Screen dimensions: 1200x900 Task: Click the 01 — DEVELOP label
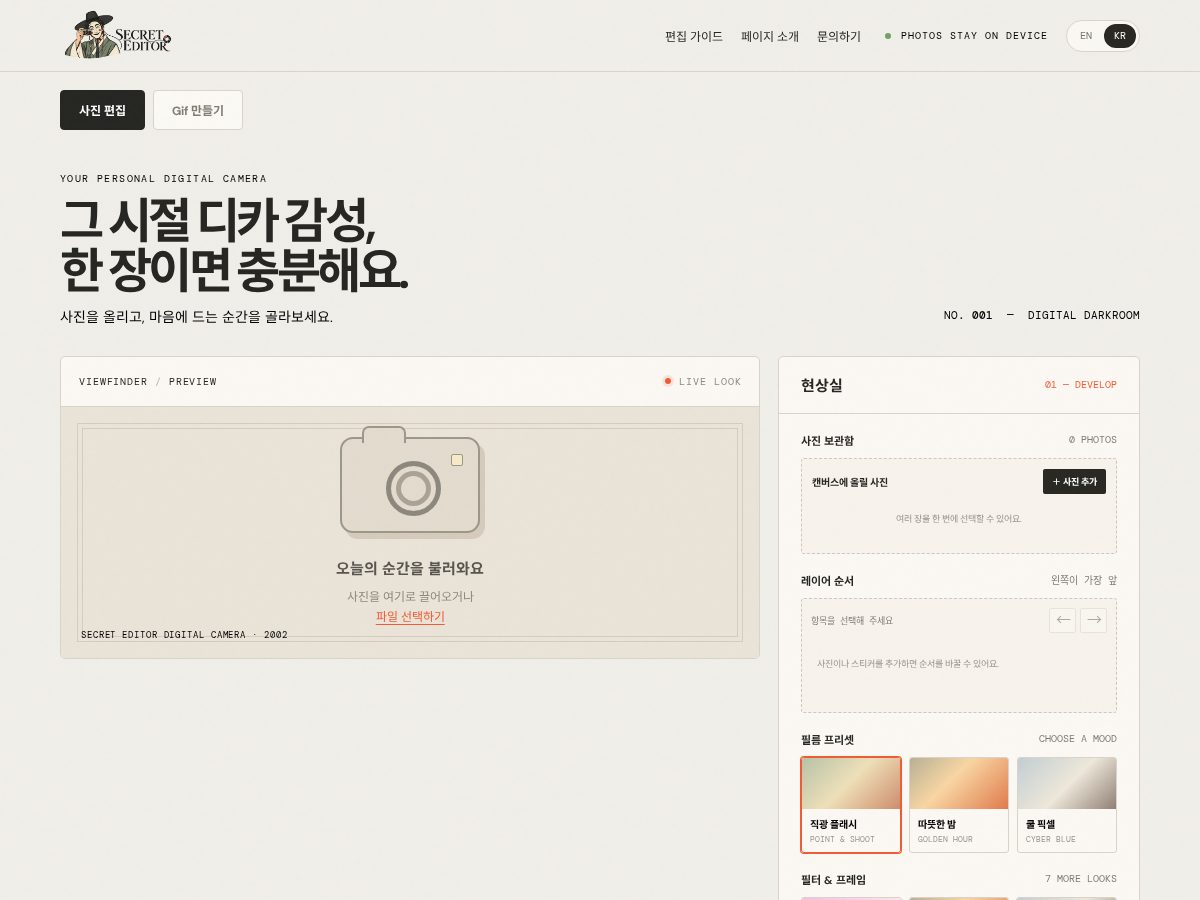[1081, 385]
